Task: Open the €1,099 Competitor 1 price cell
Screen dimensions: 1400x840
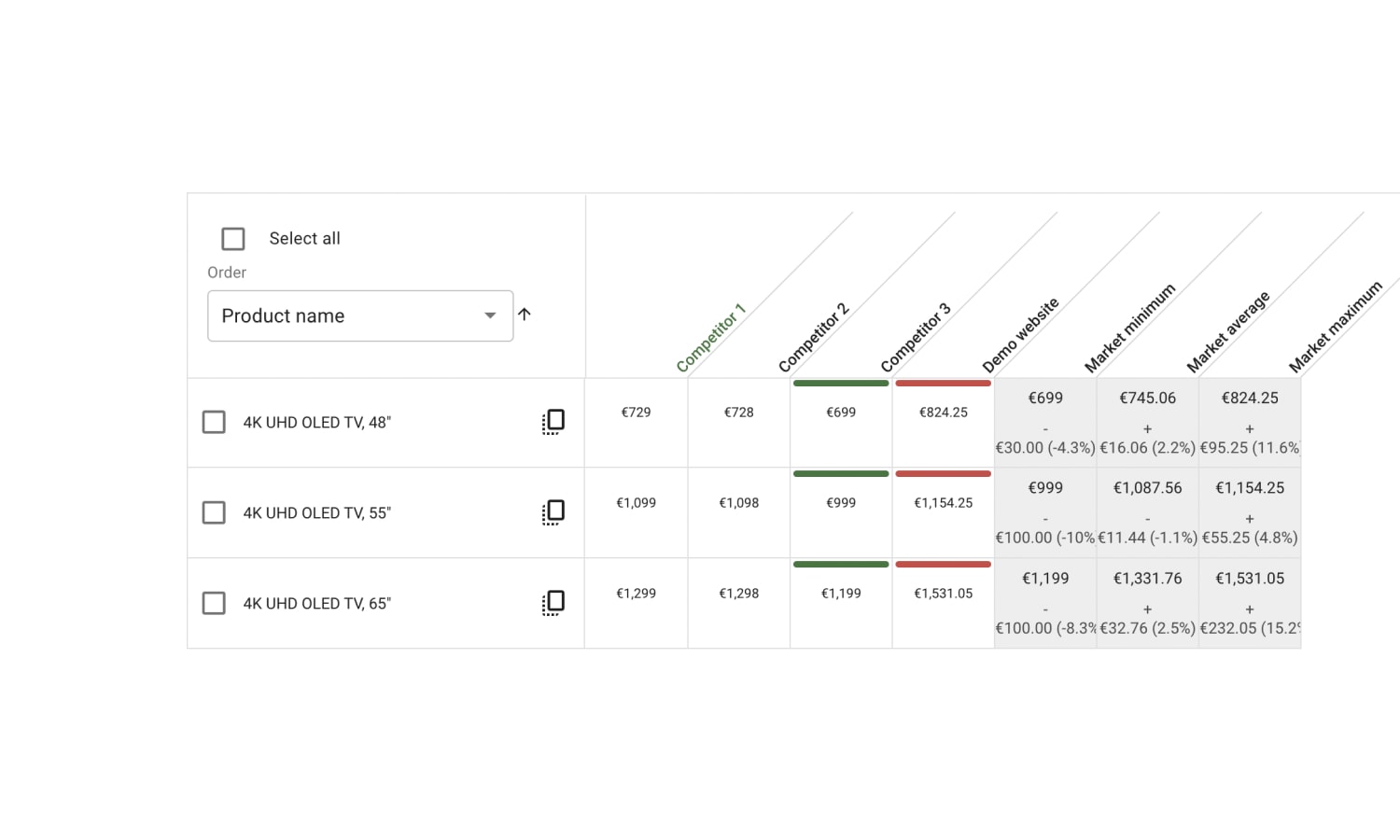Action: pos(637,512)
